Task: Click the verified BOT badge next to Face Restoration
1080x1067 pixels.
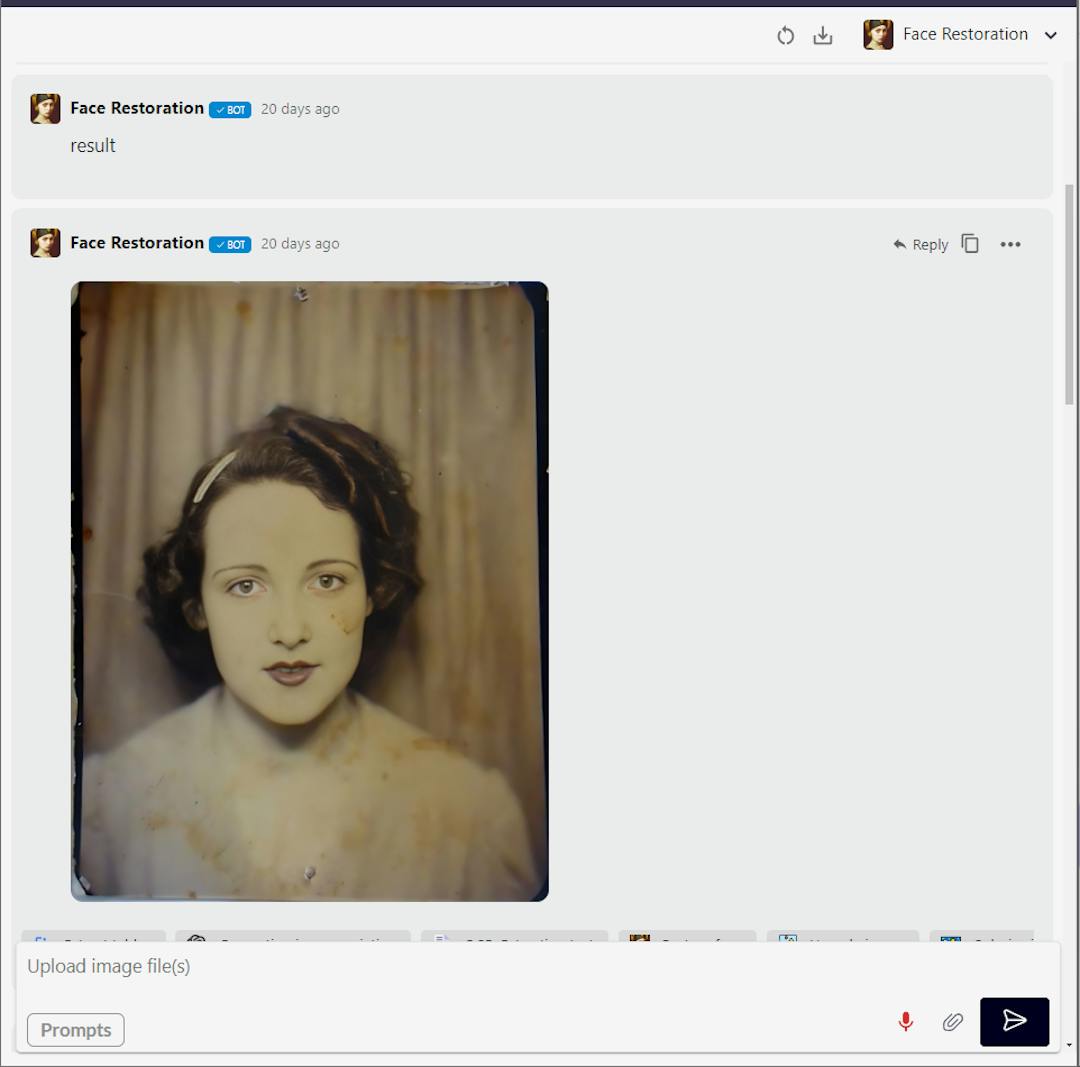Action: [229, 109]
